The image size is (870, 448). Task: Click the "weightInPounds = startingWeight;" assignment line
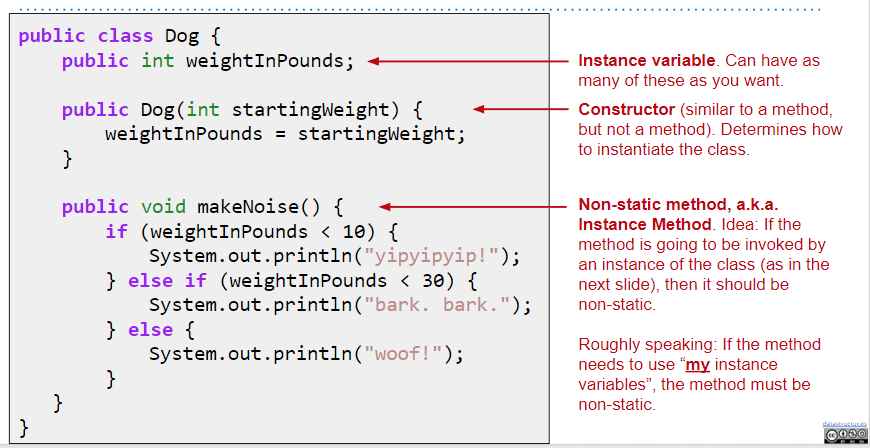285,134
